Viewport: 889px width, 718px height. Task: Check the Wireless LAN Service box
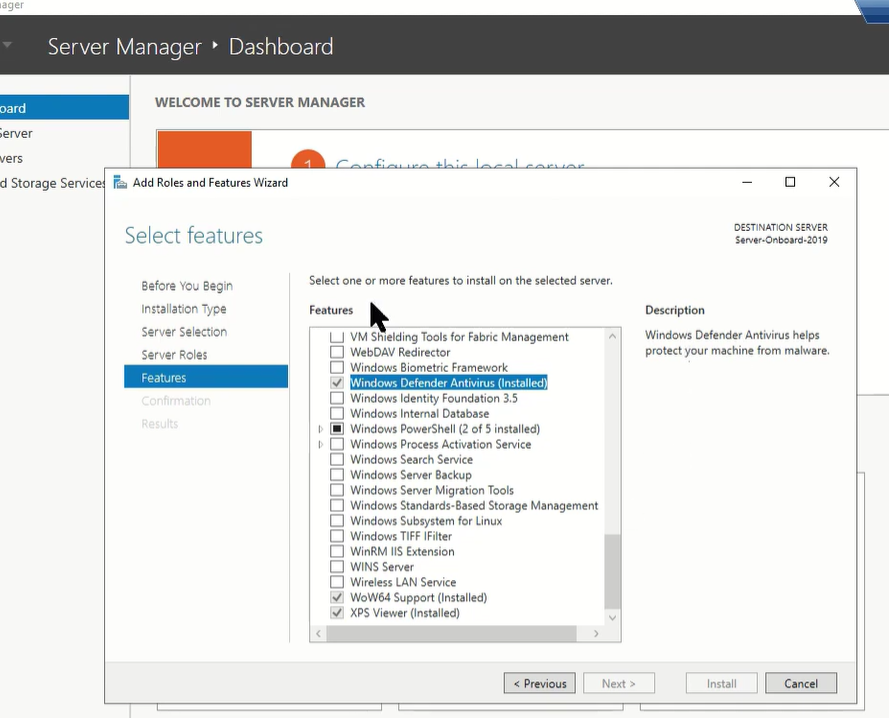[x=337, y=582]
